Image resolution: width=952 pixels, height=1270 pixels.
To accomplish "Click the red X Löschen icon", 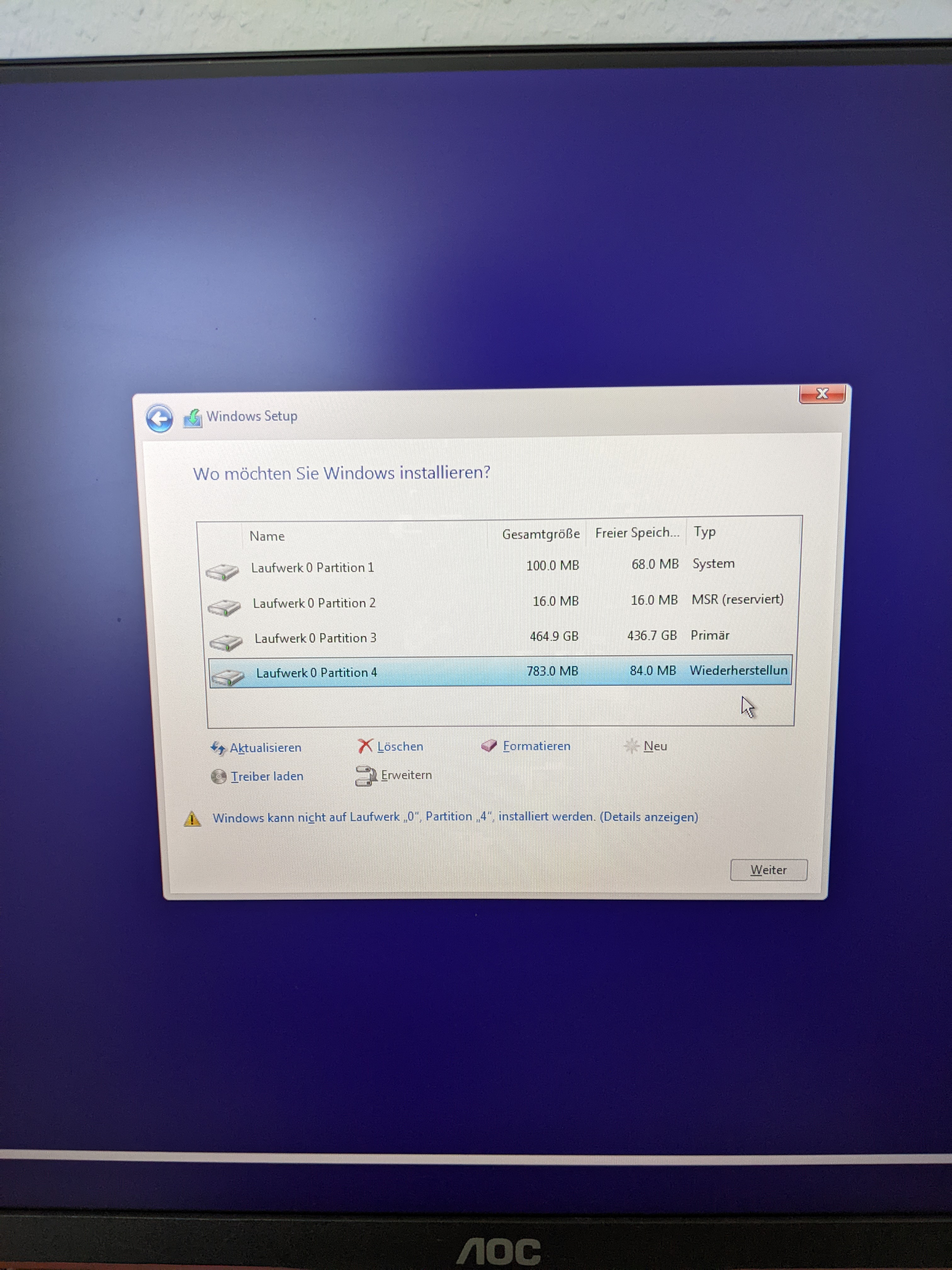I will click(x=365, y=746).
